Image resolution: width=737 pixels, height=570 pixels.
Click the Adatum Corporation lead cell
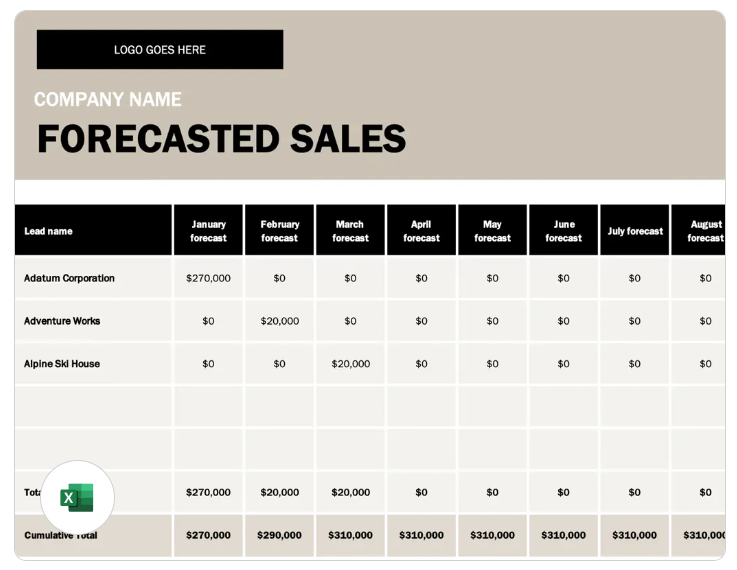click(x=93, y=278)
